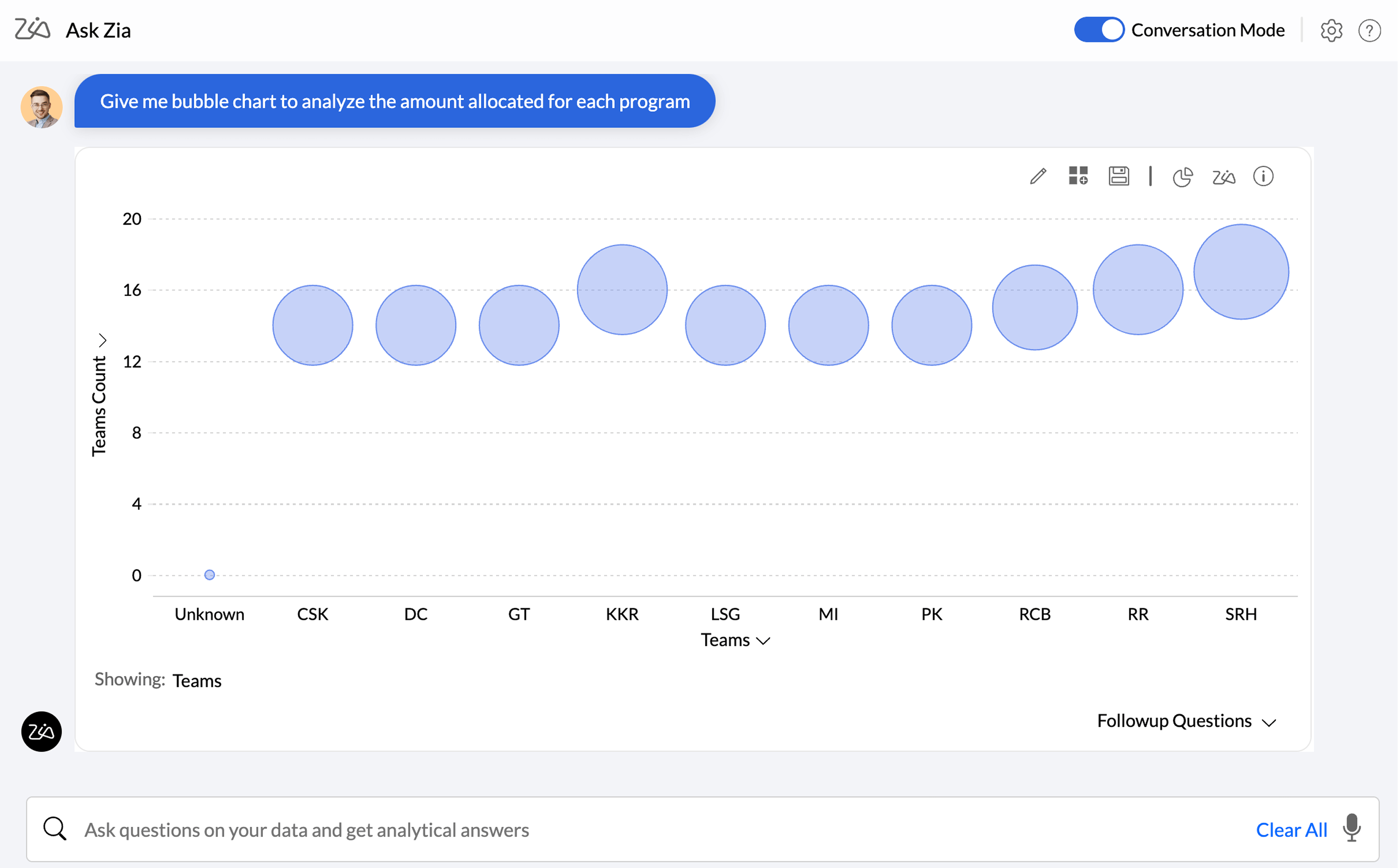Select the DC bubble
Screen dimensions: 1400x868
click(x=416, y=325)
